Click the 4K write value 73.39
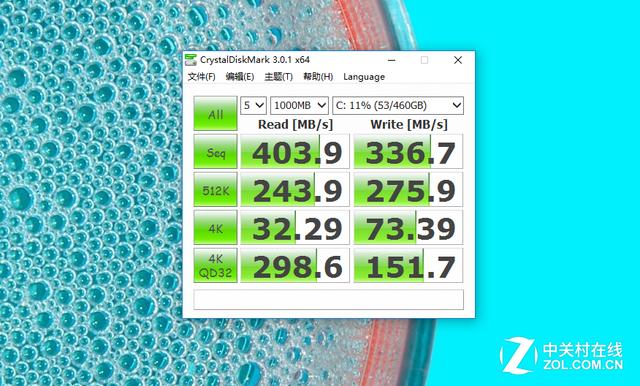640x386 pixels. pyautogui.click(x=408, y=227)
